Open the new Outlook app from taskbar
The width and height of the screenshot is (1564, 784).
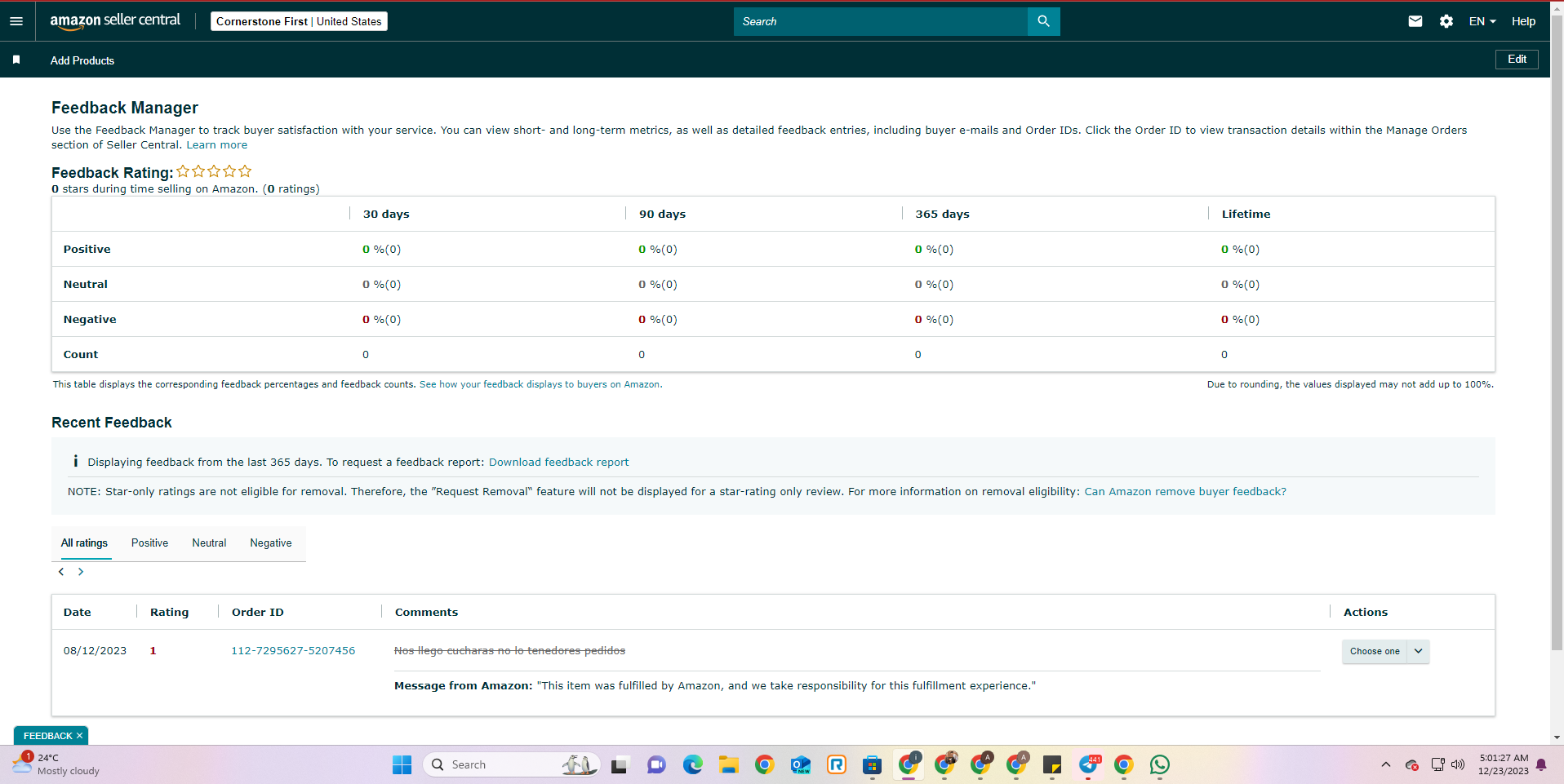pyautogui.click(x=800, y=764)
